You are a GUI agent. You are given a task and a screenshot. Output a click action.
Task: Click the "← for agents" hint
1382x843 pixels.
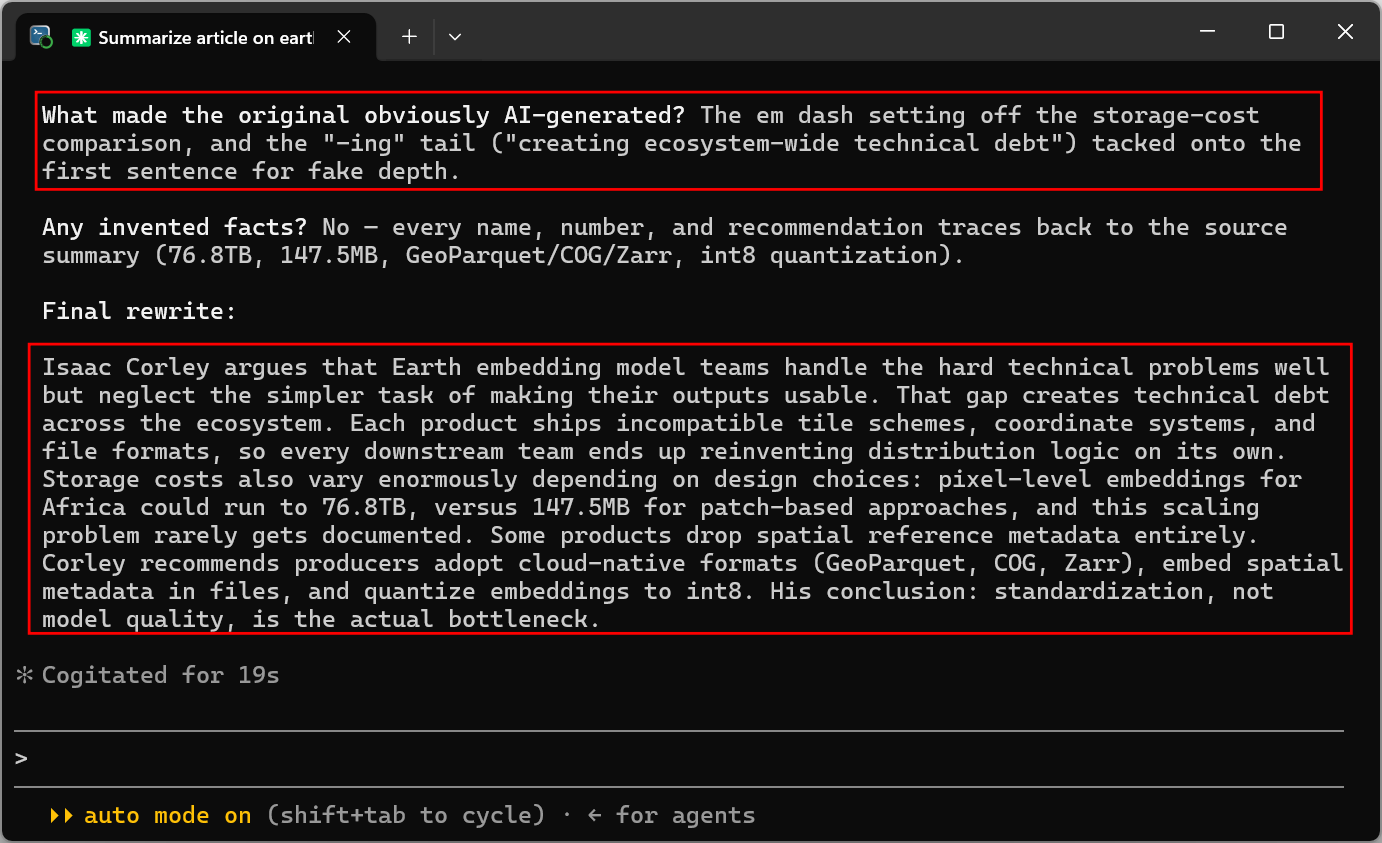671,816
